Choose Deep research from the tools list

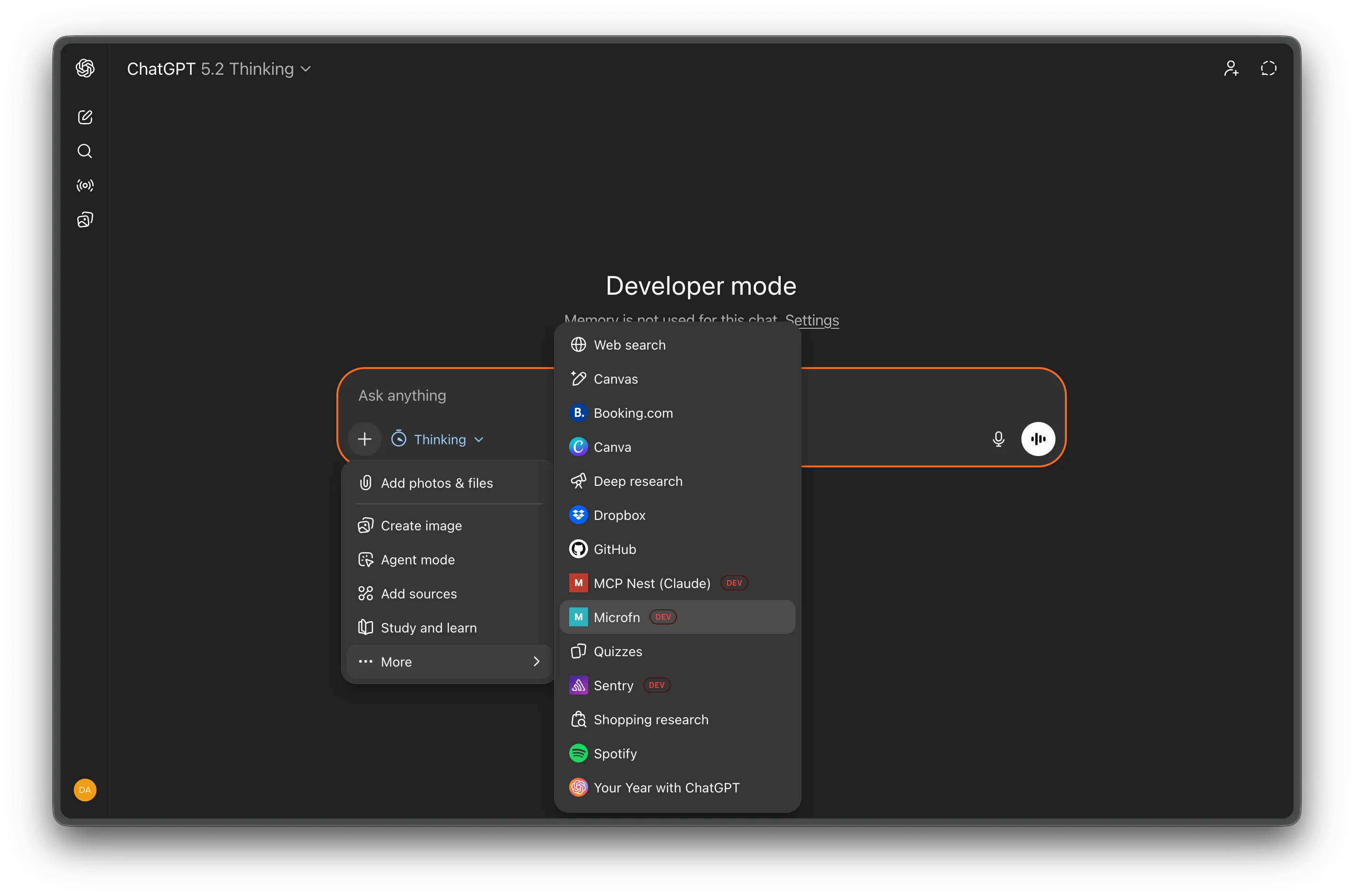click(638, 481)
